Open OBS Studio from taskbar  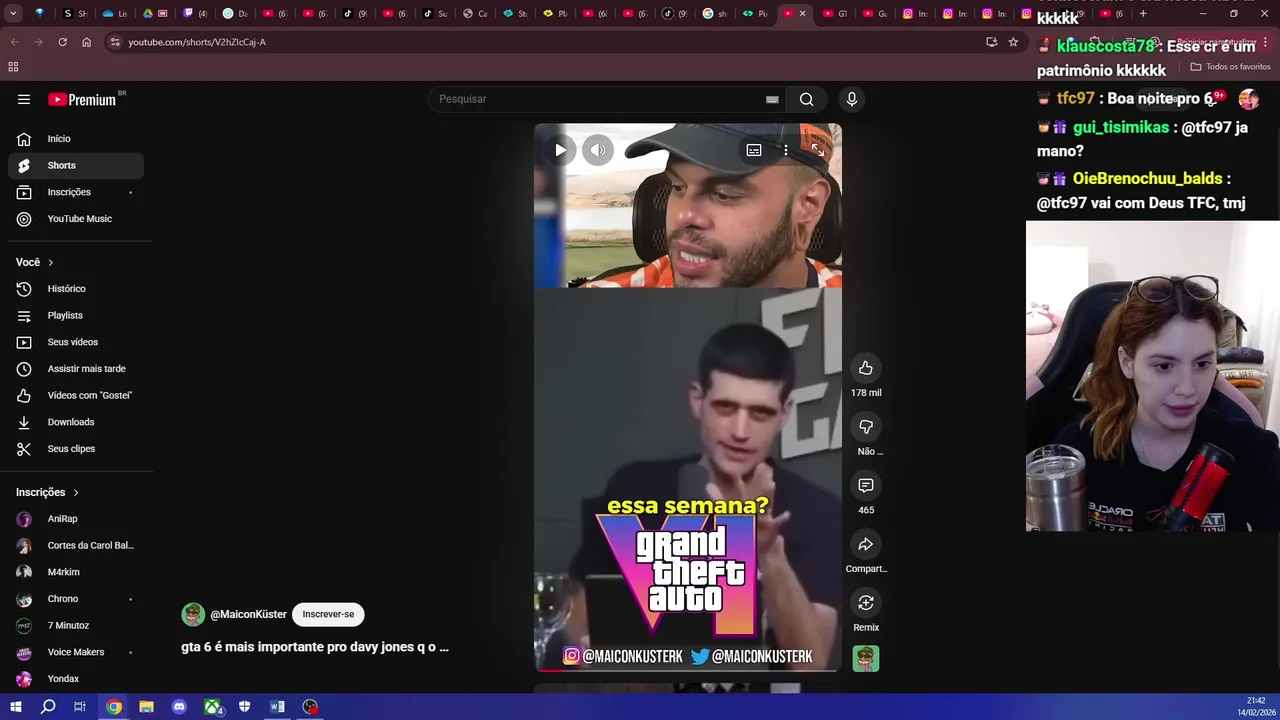coord(310,707)
